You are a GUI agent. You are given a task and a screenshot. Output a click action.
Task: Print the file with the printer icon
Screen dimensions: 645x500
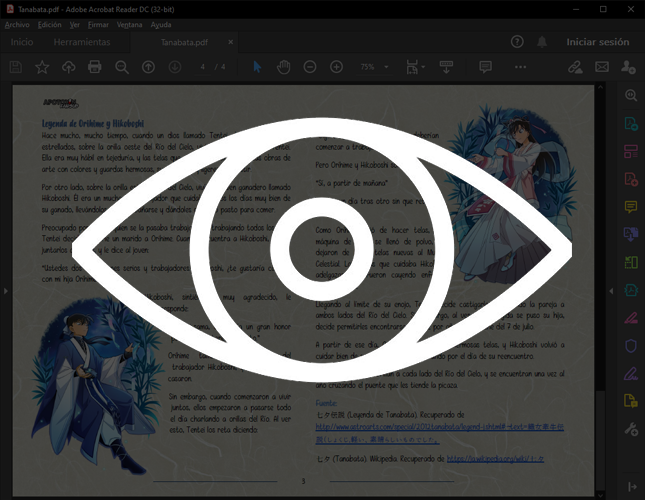pos(95,67)
